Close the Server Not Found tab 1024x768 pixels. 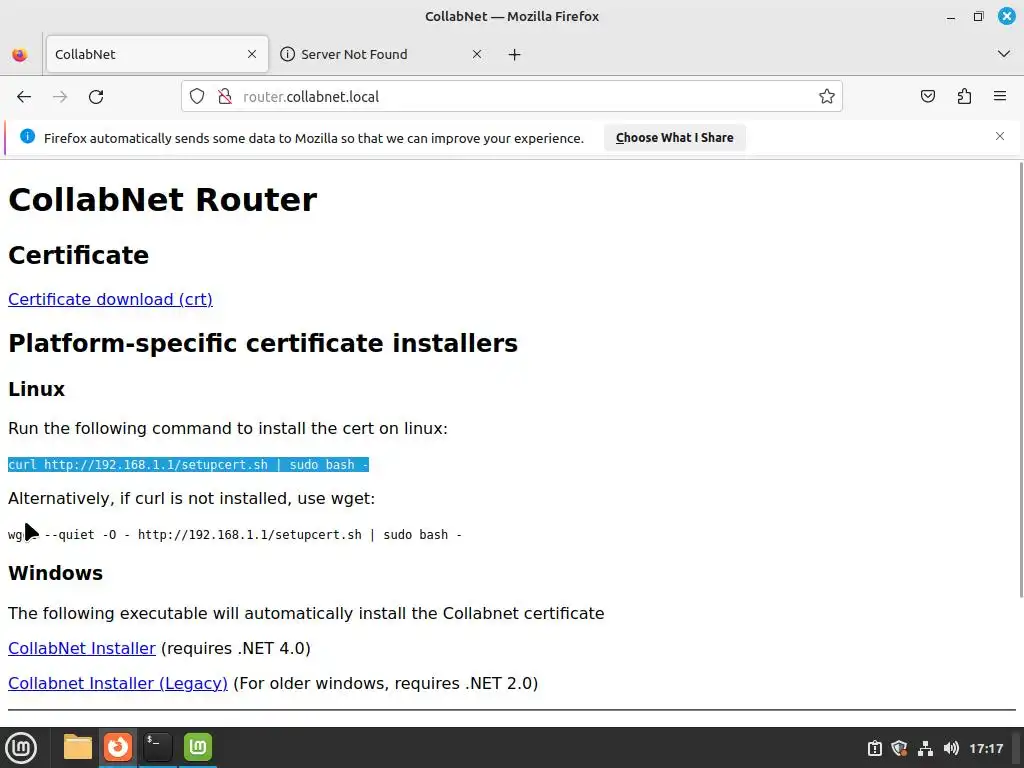coord(477,54)
